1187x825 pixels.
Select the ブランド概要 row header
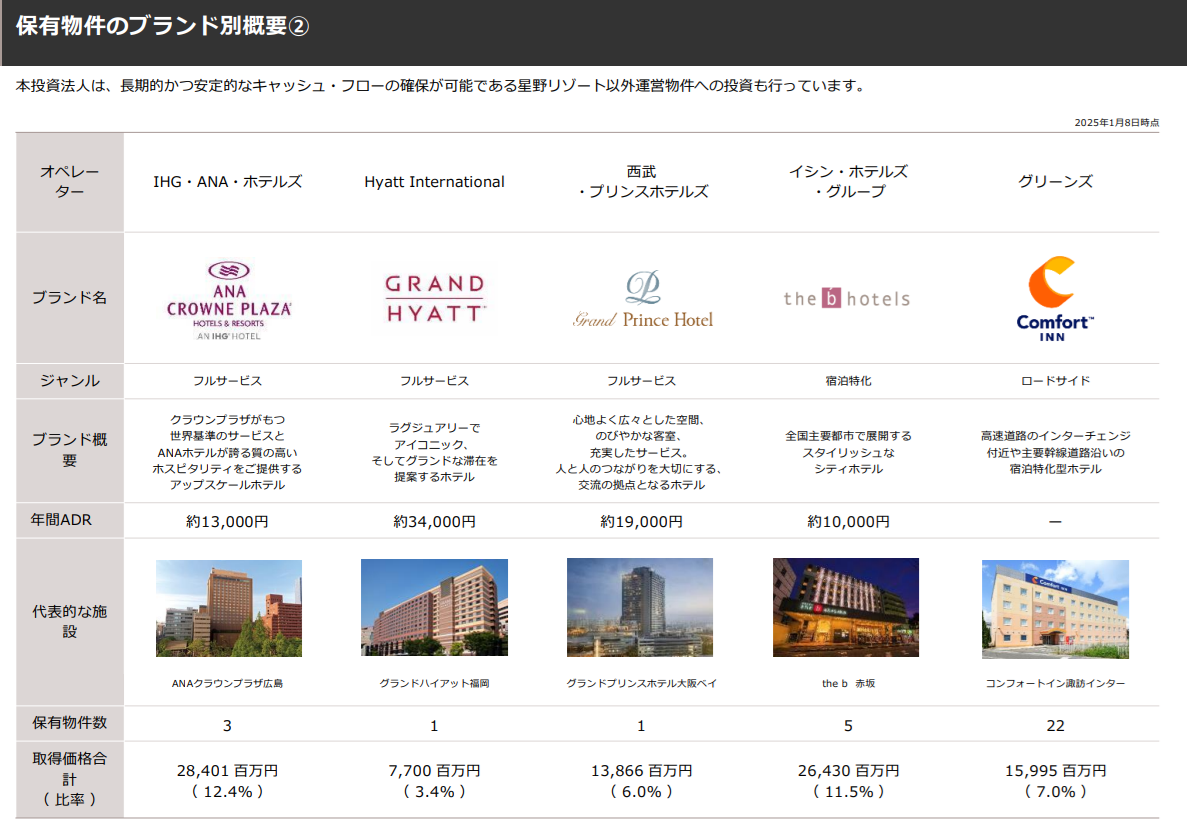coord(70,450)
